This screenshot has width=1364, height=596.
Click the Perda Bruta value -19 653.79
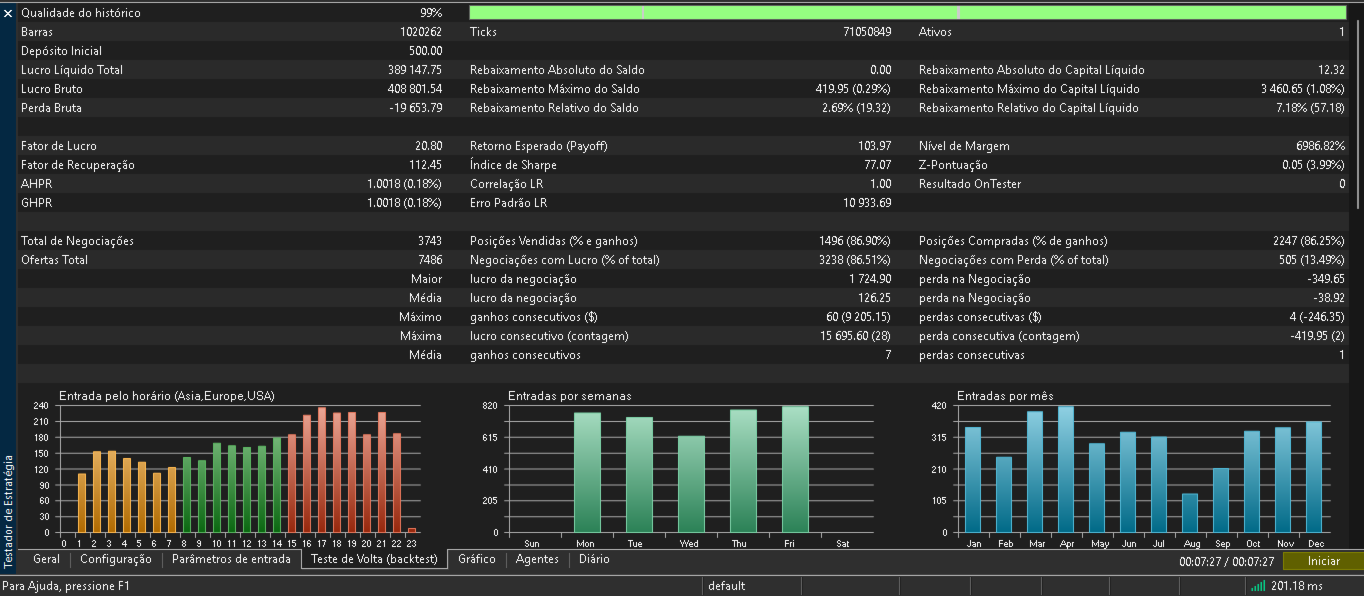tap(416, 108)
